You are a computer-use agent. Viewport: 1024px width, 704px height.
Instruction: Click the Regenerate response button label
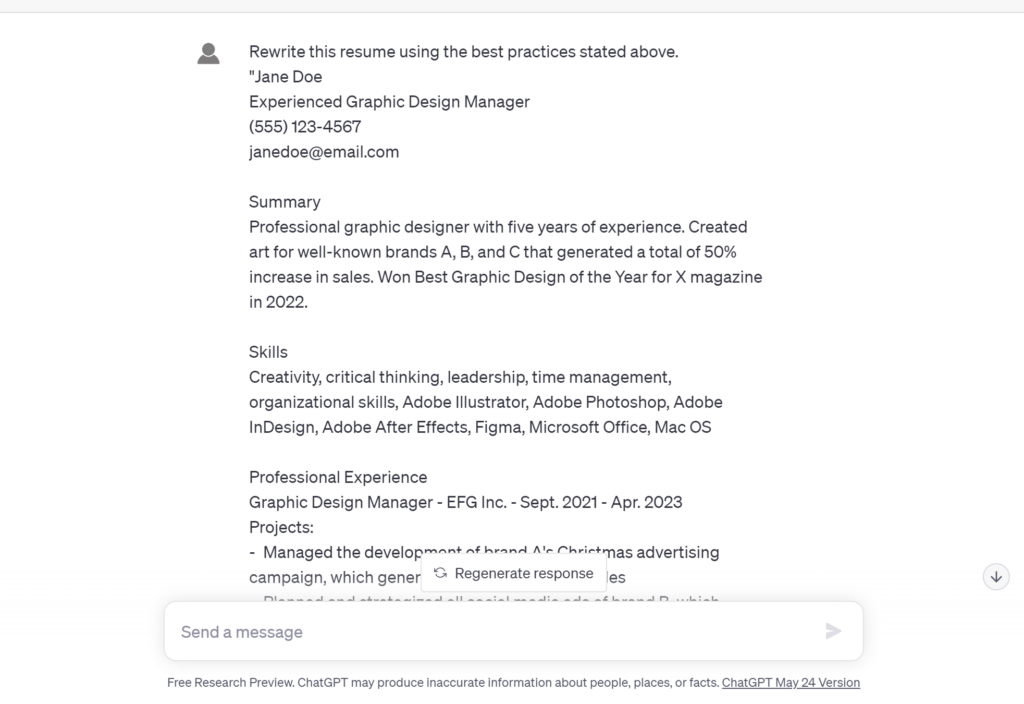[x=524, y=573]
